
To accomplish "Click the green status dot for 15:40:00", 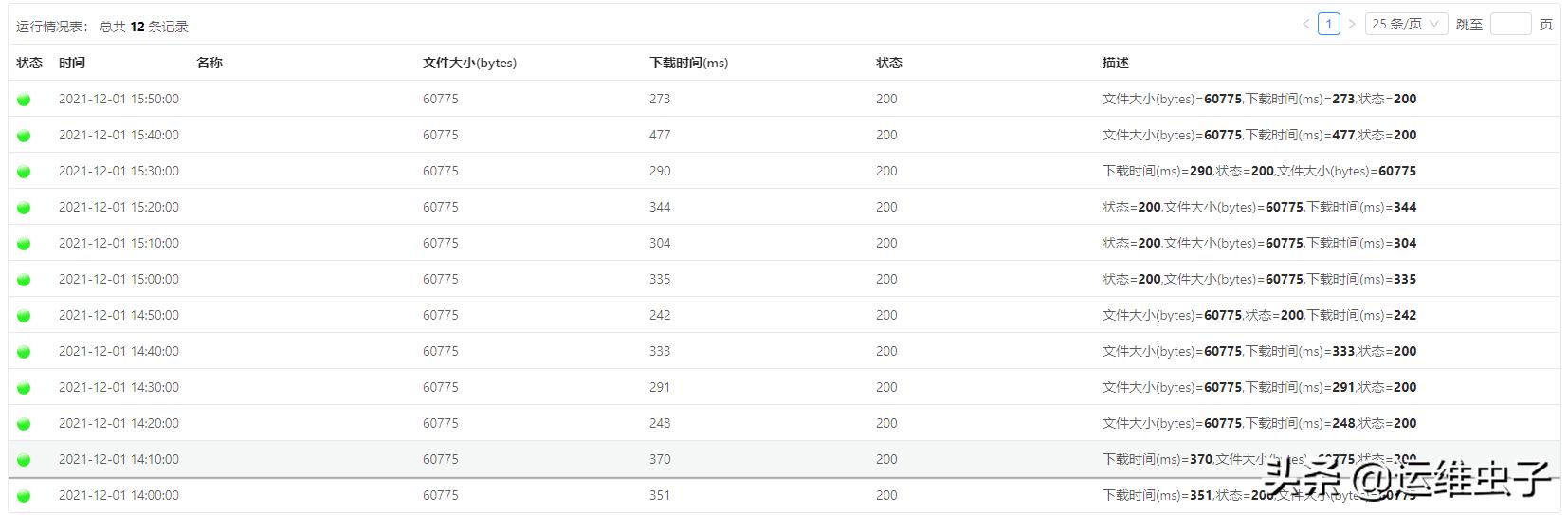I will pyautogui.click(x=24, y=136).
